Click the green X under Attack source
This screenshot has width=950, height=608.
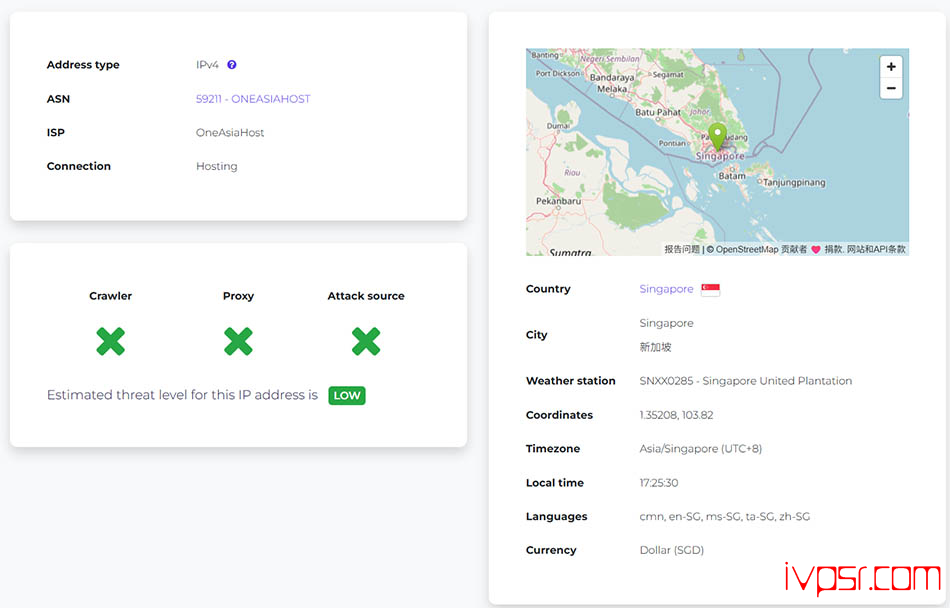pyautogui.click(x=366, y=341)
